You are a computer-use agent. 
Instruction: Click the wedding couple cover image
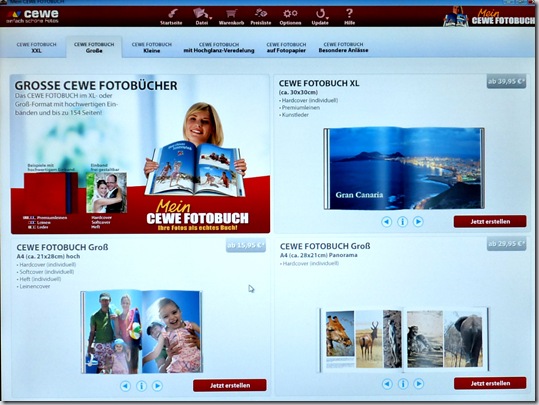click(106, 193)
